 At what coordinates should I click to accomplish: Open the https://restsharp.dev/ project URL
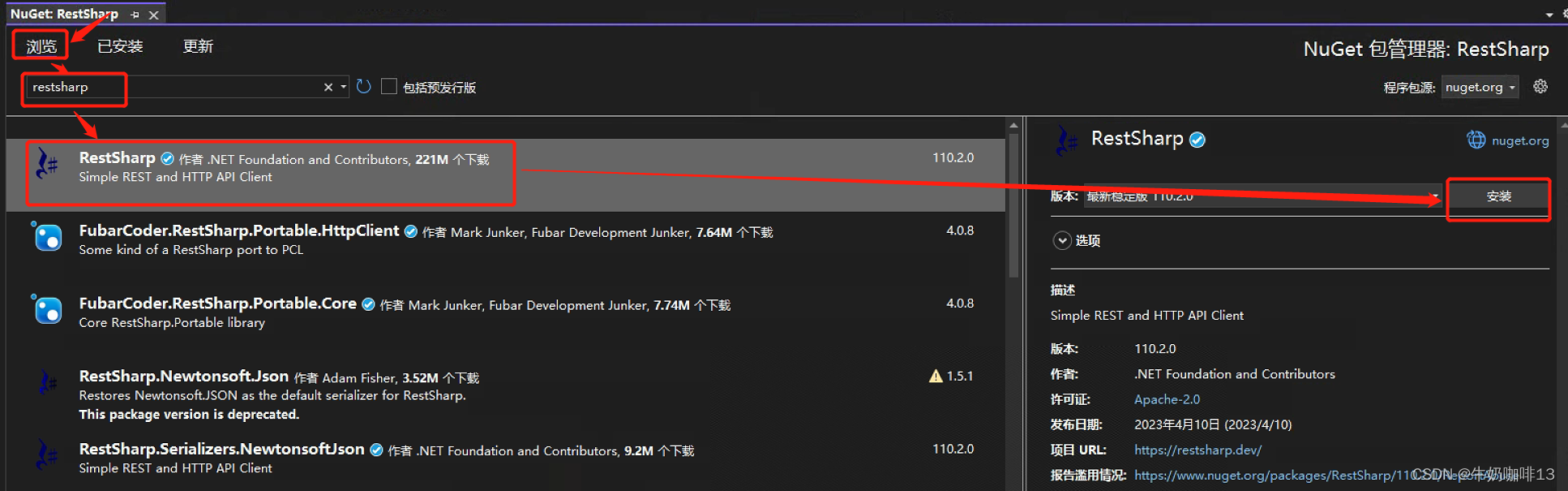tap(1197, 450)
